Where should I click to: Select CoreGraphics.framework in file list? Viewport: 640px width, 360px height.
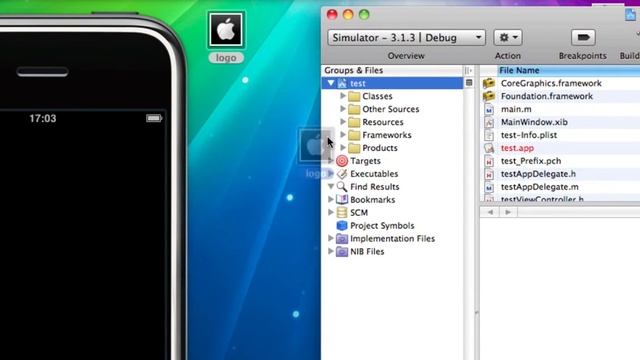click(x=551, y=83)
